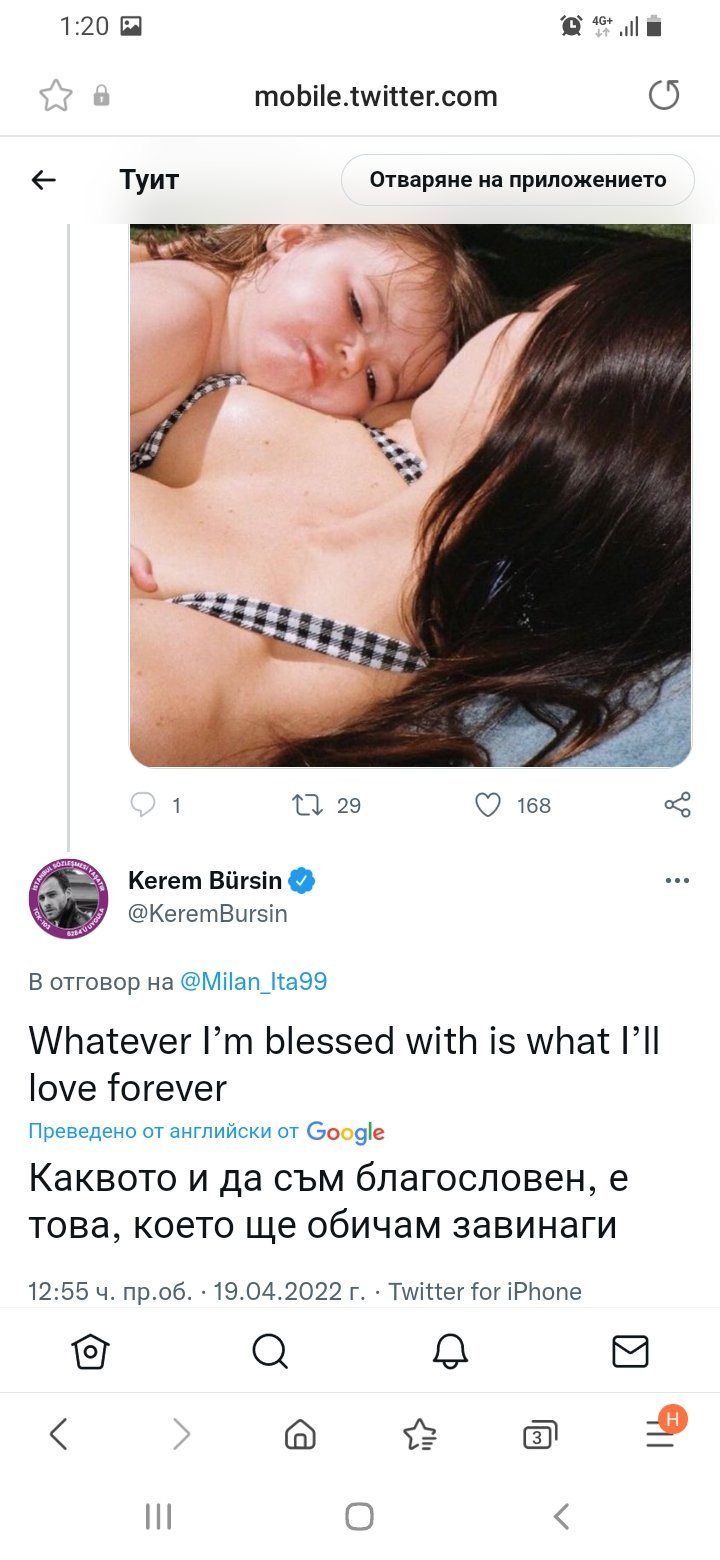This screenshot has width=720, height=1560.
Task: Open the @Milan_Ita99 profile link
Action: (253, 982)
